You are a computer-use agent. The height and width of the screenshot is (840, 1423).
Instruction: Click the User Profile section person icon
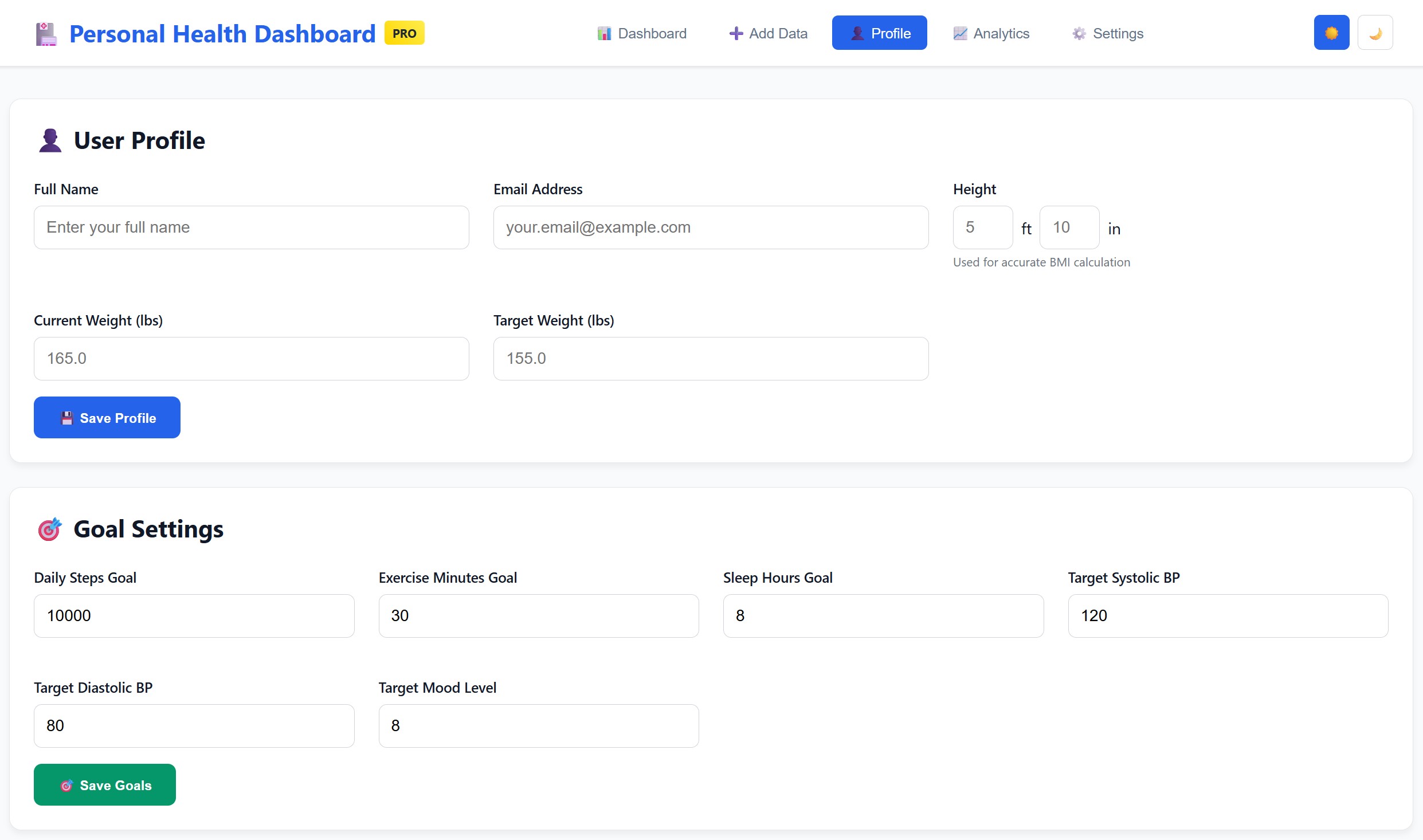click(x=49, y=140)
